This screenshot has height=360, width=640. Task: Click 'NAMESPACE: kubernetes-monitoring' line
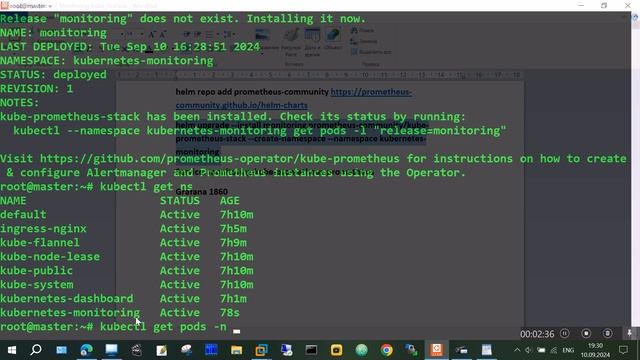point(107,61)
